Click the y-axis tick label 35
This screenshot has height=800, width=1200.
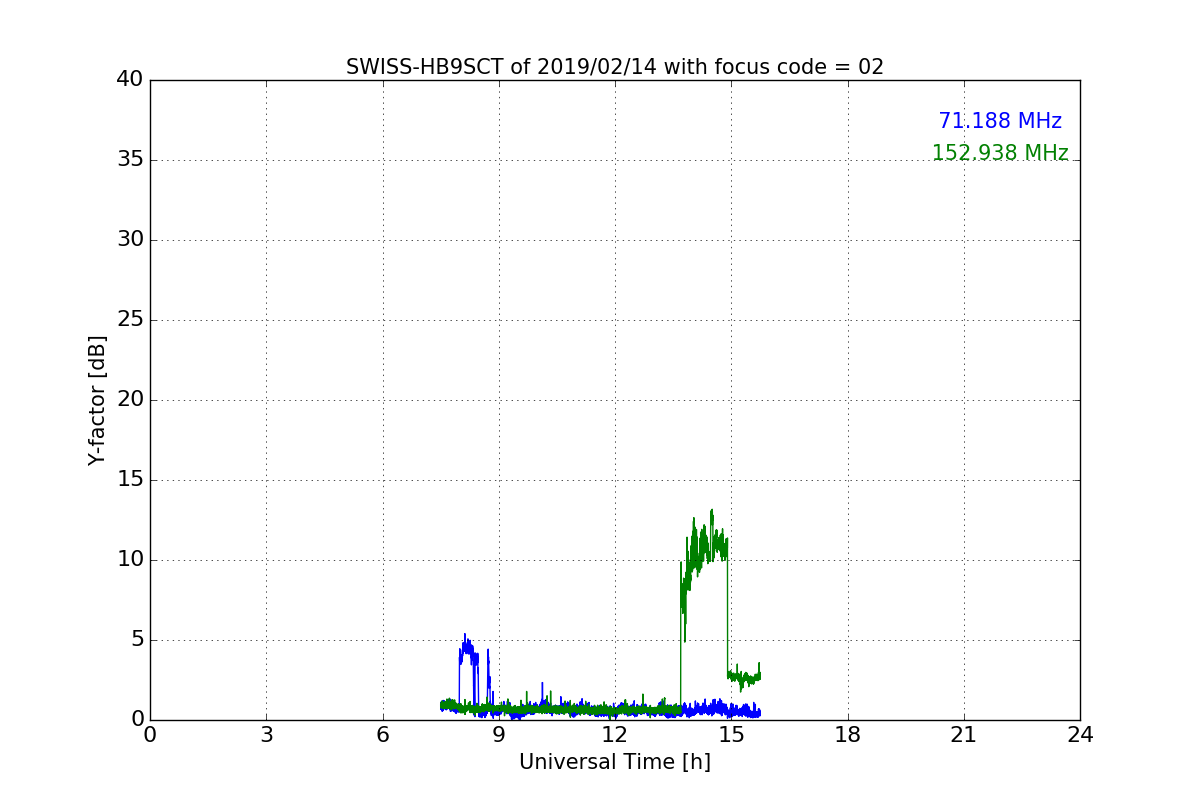[x=130, y=159]
